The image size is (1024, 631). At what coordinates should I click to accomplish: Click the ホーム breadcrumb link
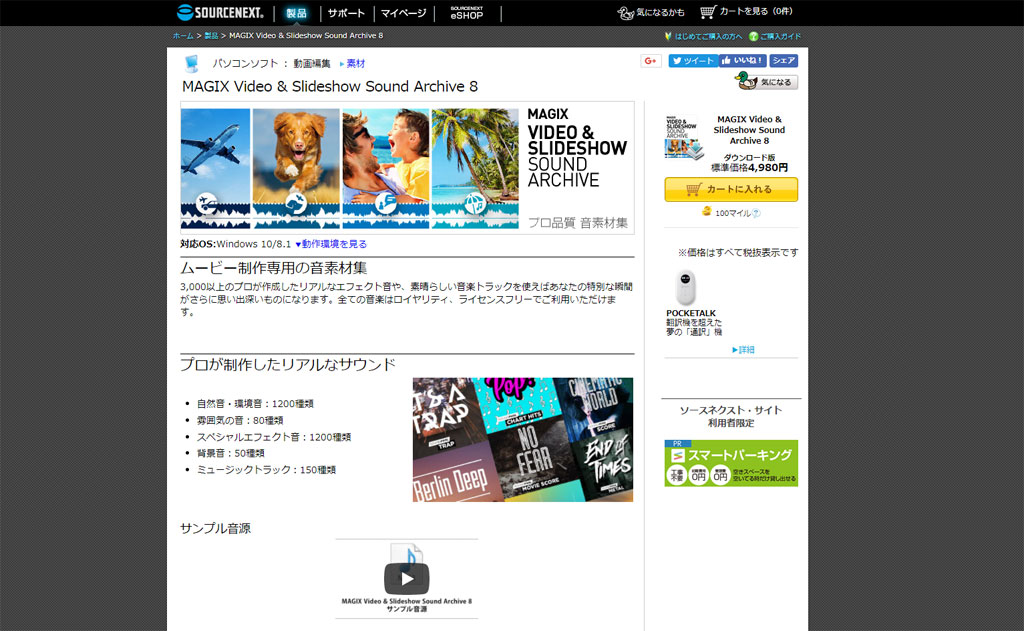point(182,35)
